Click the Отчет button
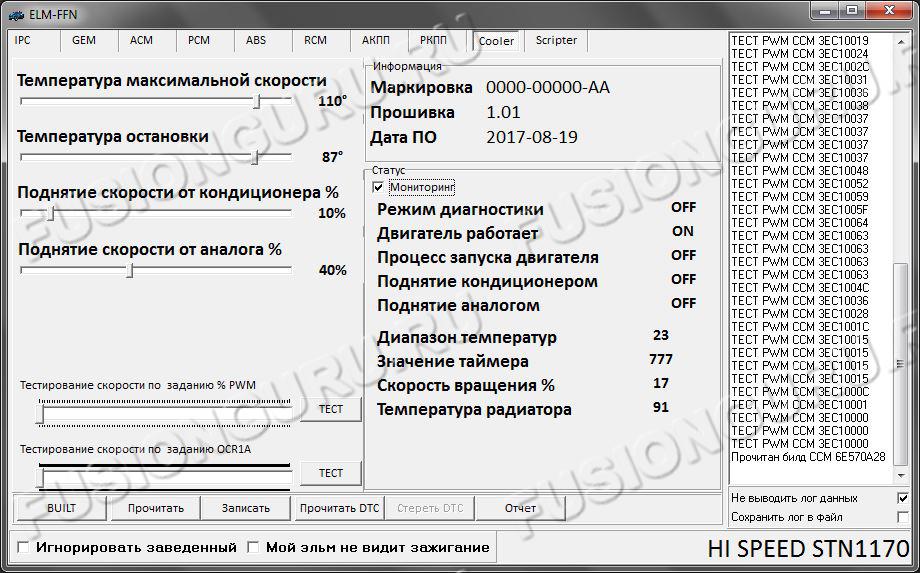The image size is (920, 573). tap(520, 508)
